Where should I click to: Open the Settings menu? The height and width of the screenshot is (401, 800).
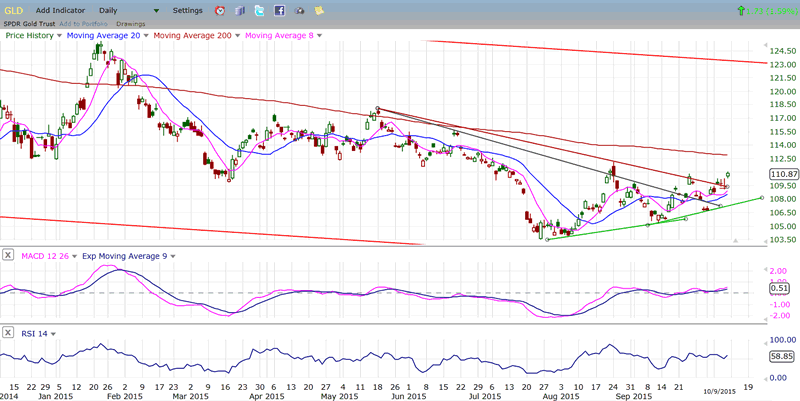186,10
